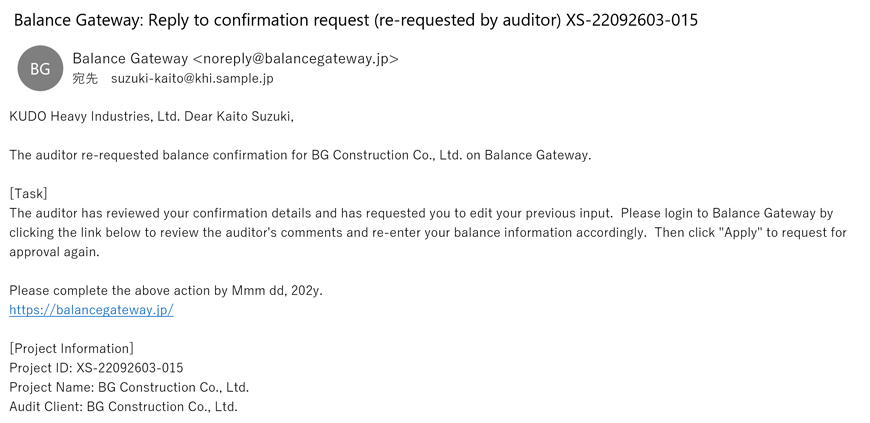Open the balancegateway.jp login link
870x423 pixels.
pyautogui.click(x=91, y=310)
